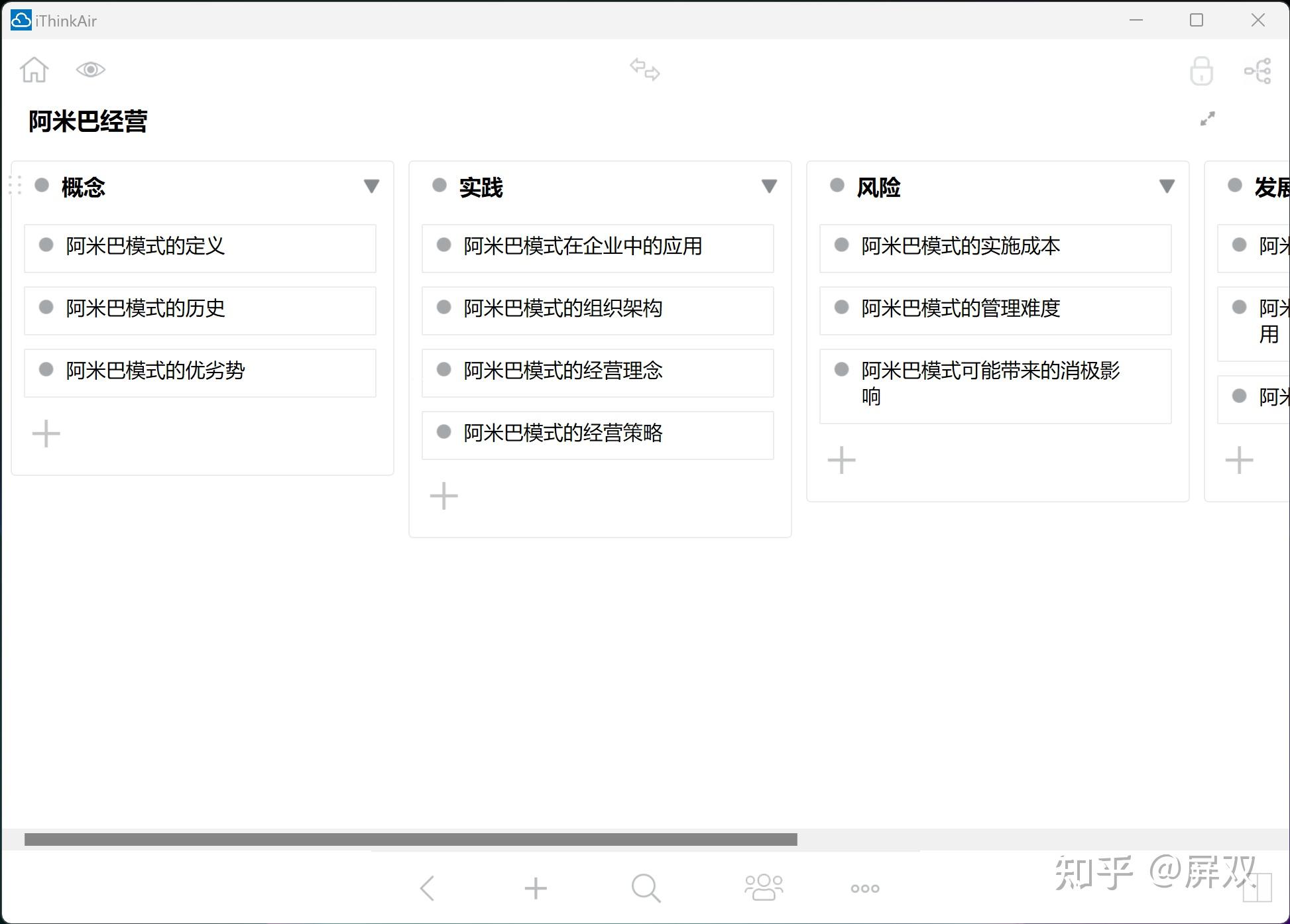Screen dimensions: 1290x924
Task: Click the lock icon at top right
Action: [x=1201, y=71]
